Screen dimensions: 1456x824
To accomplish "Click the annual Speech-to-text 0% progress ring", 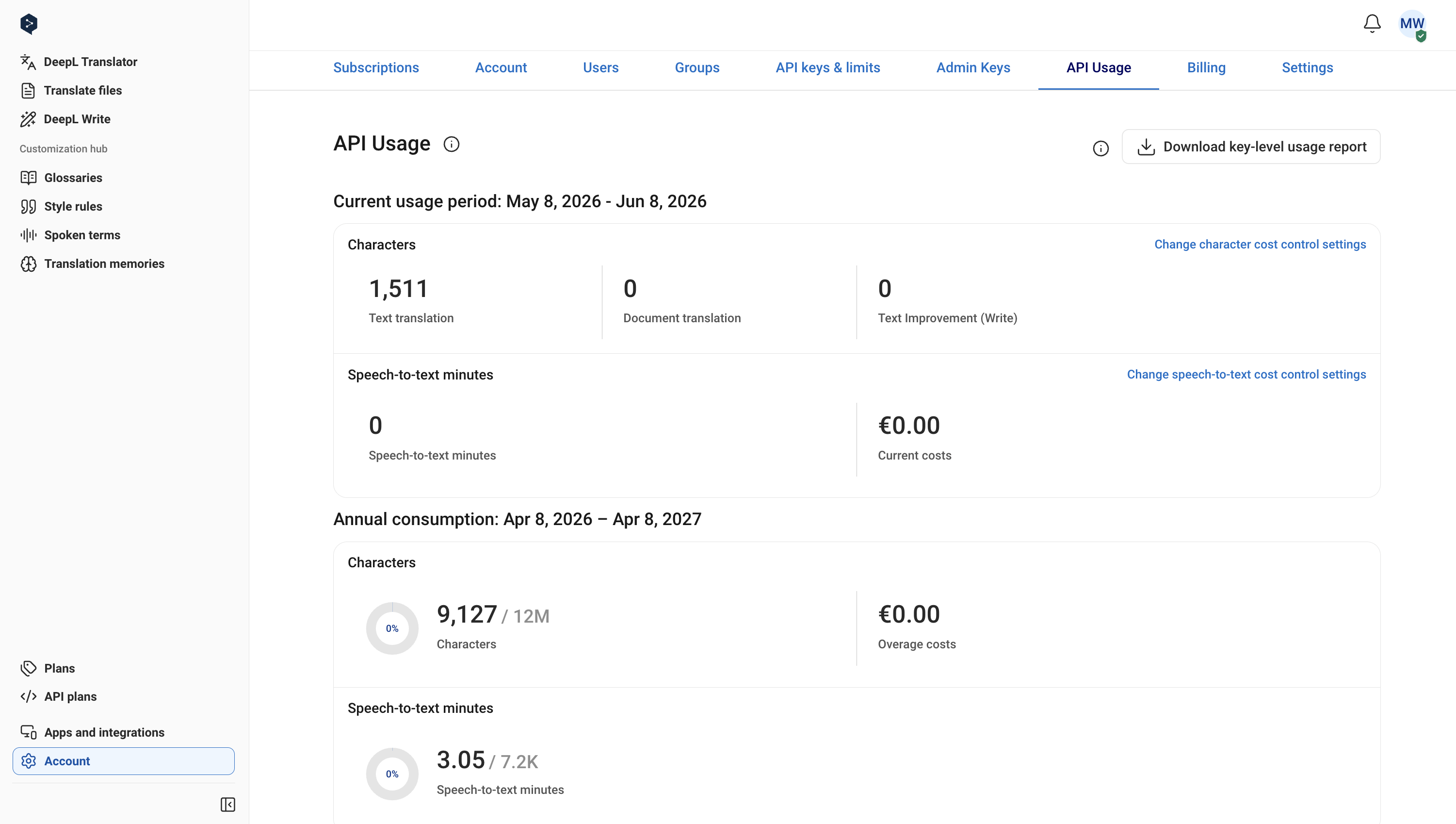I will [x=392, y=774].
